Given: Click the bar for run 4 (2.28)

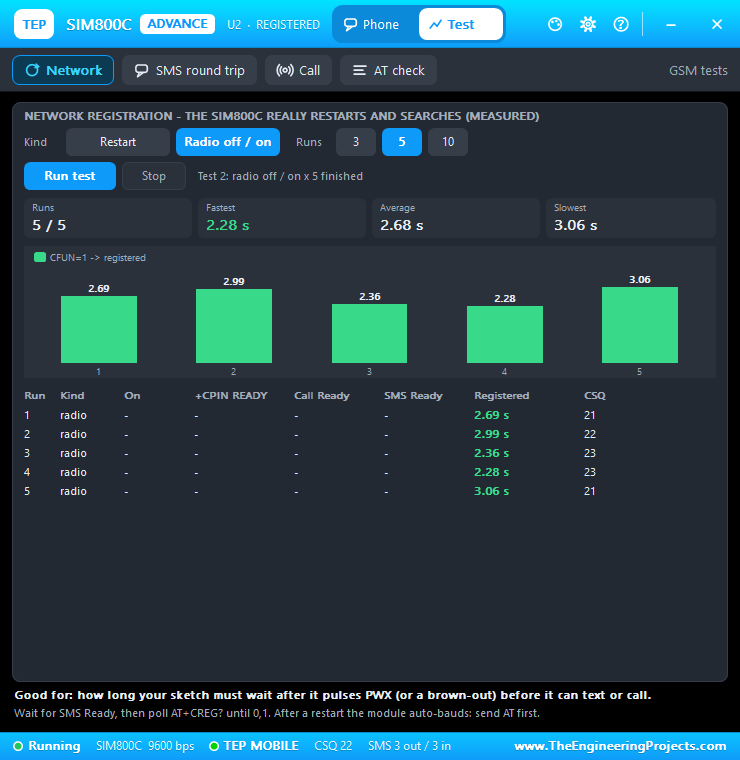Looking at the screenshot, I should (x=504, y=334).
